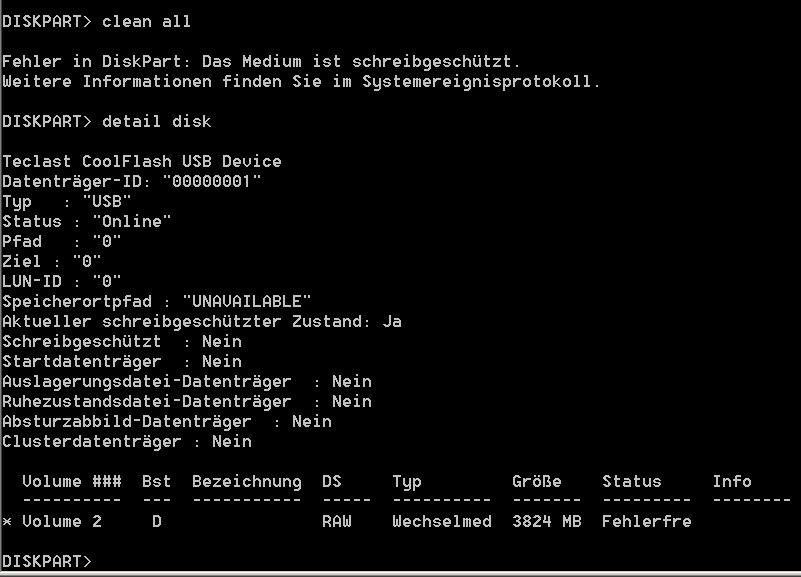801x577 pixels.
Task: Click the RAW file system value
Action: pyautogui.click(x=337, y=521)
